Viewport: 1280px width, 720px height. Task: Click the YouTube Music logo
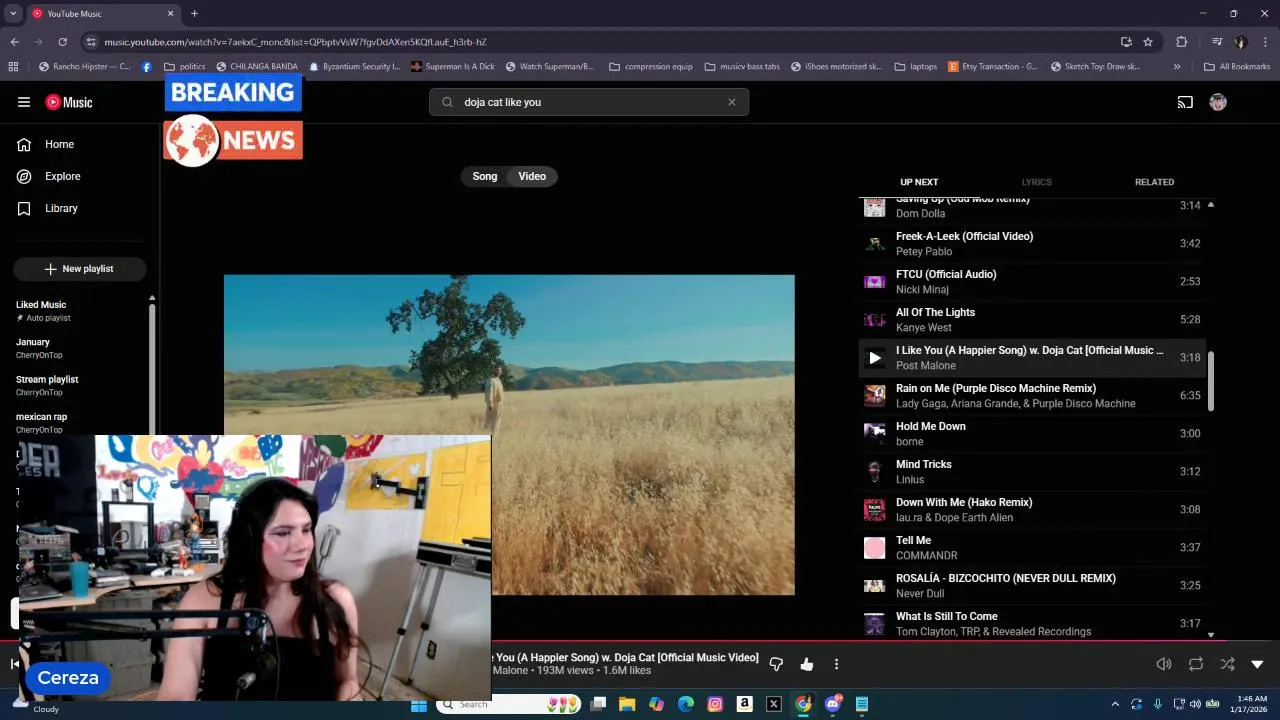coord(69,102)
